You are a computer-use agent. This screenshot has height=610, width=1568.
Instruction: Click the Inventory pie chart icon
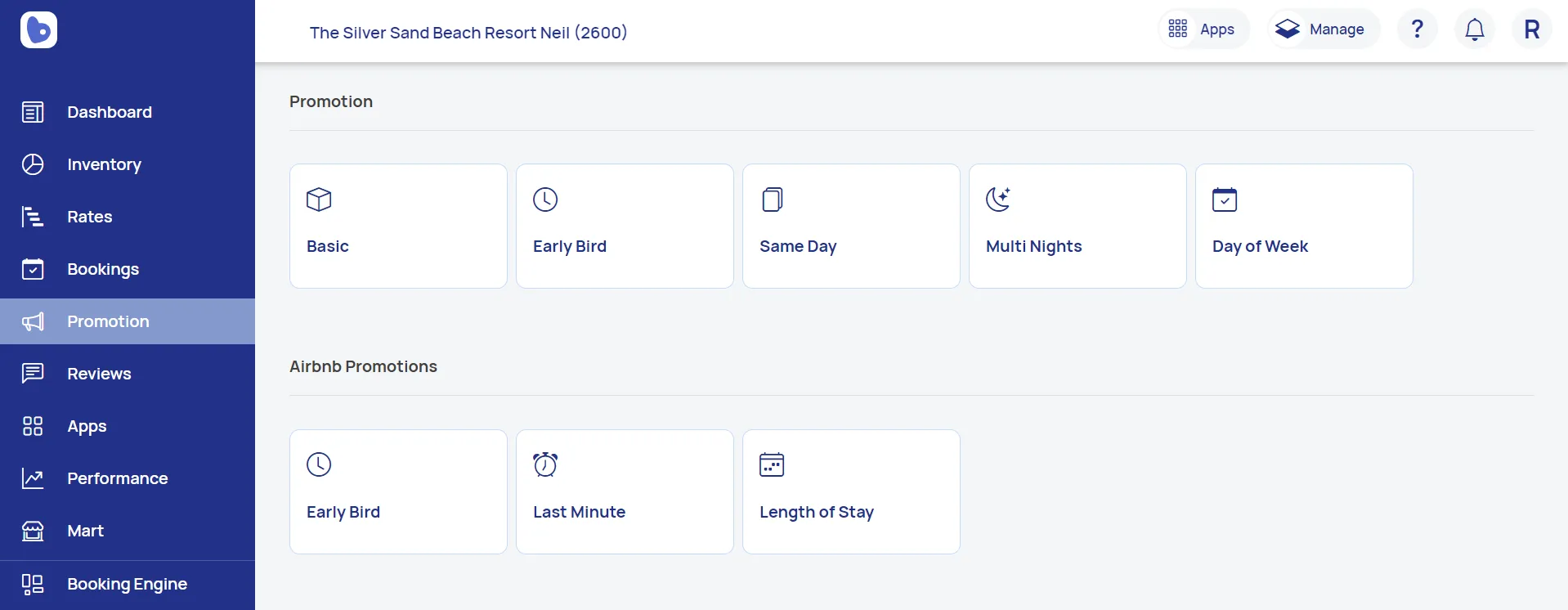coord(33,164)
